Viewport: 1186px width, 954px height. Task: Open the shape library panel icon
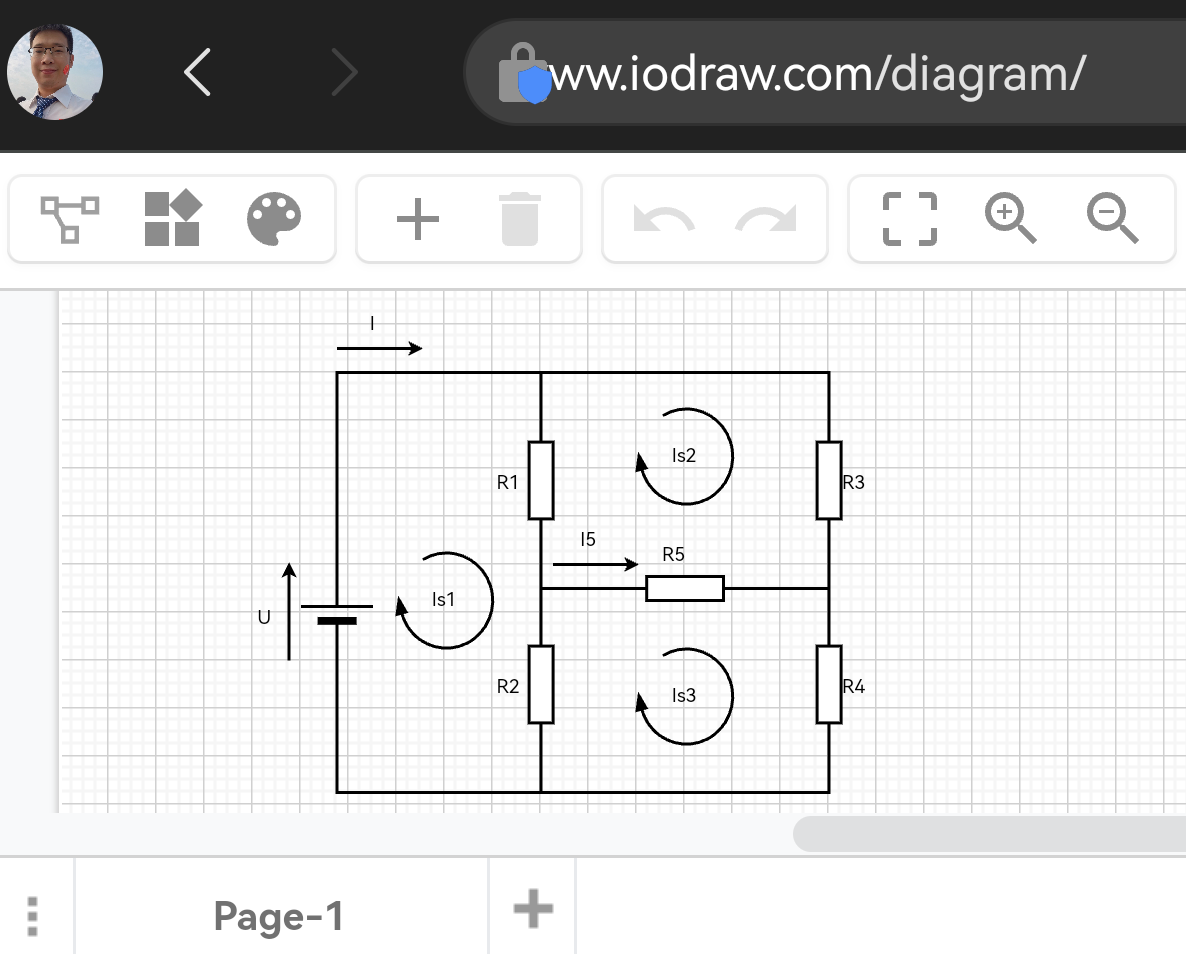coord(170,218)
